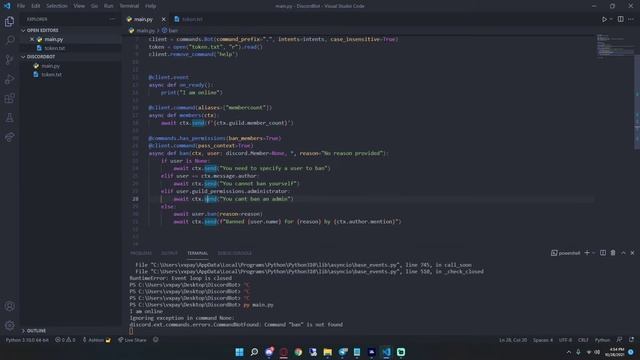The height and width of the screenshot is (360, 640).
Task: Switch to the Output panel tab
Action: point(169,253)
